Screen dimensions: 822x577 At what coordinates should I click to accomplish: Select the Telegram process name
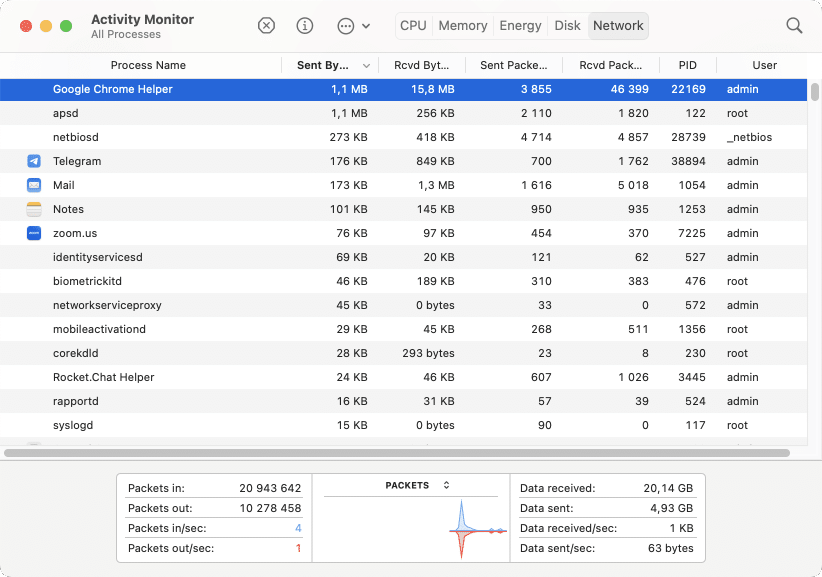coord(77,161)
